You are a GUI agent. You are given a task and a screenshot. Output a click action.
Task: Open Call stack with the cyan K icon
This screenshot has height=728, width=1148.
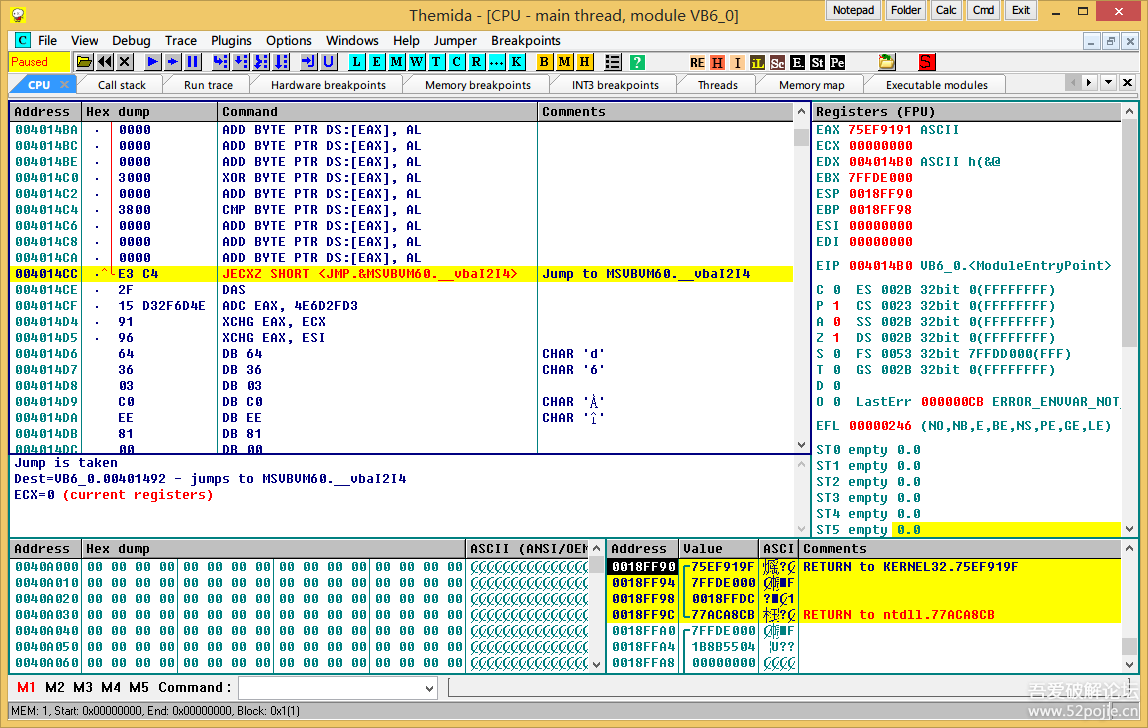point(517,62)
